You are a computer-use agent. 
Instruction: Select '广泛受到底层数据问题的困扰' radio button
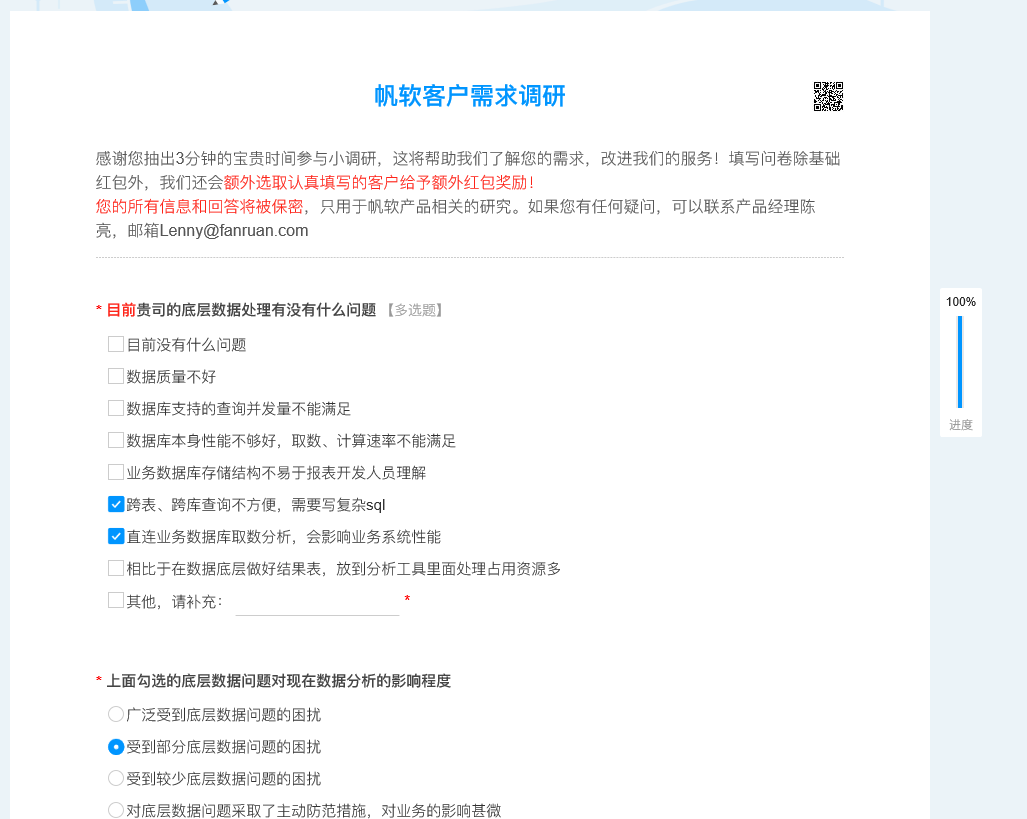pyautogui.click(x=116, y=714)
